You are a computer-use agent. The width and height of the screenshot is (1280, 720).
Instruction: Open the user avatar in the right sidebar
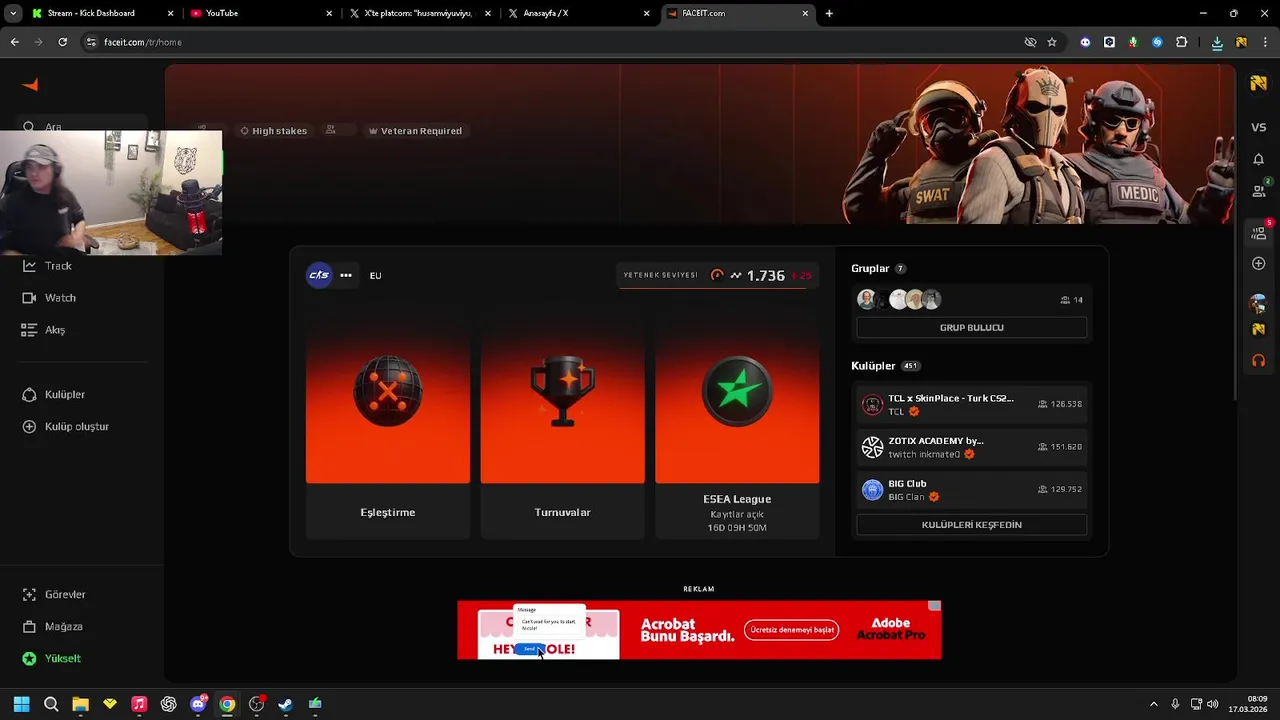1259,305
